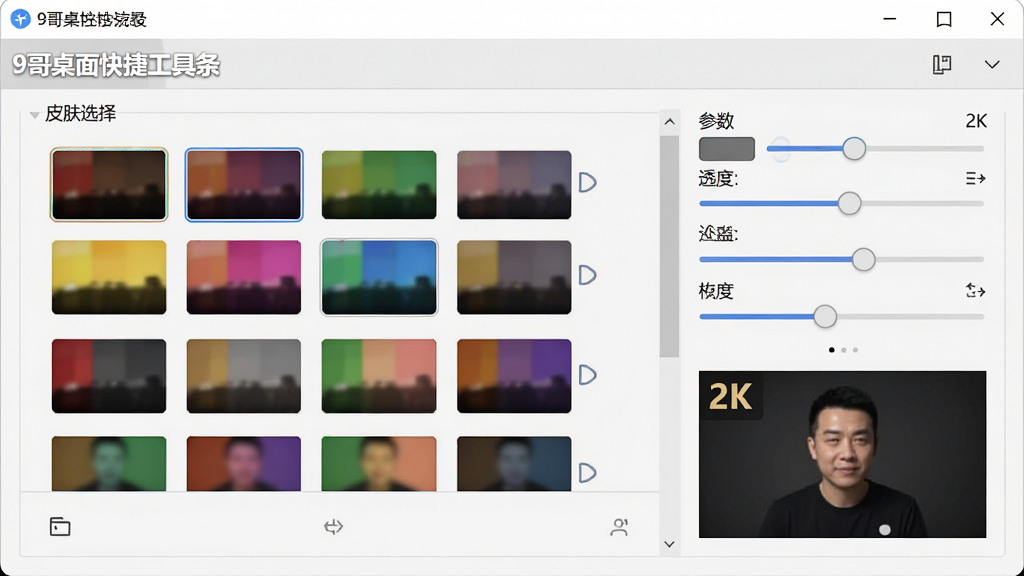Choose the pink-mauve skin thumbnail

[514, 185]
